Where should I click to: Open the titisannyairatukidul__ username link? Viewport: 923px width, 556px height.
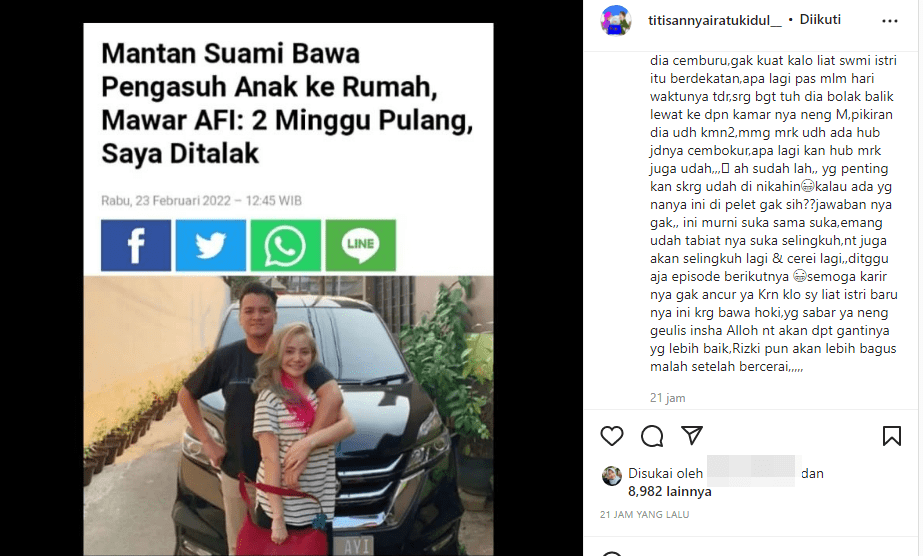tap(715, 20)
